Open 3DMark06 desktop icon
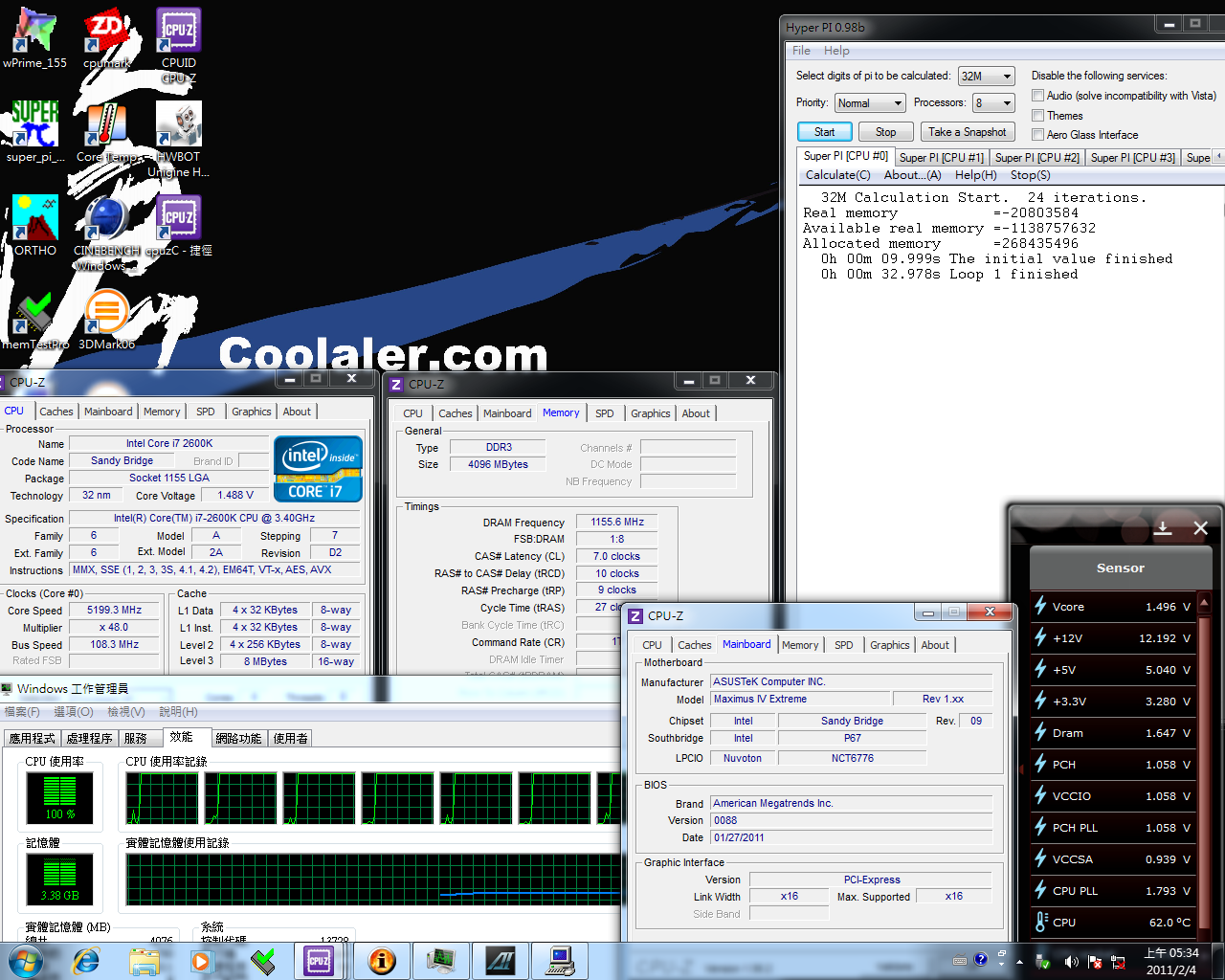This screenshot has width=1225, height=980. tap(107, 320)
